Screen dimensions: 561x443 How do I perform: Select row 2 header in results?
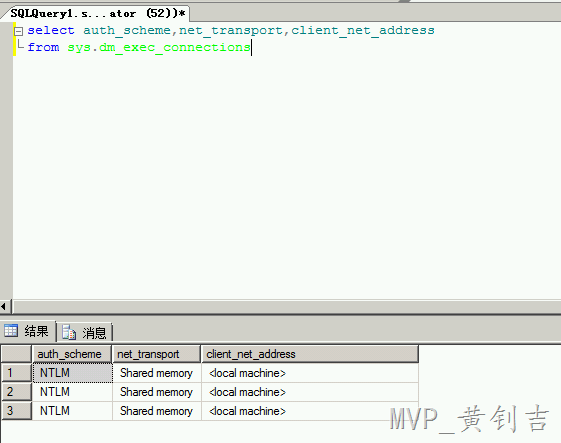(x=16, y=392)
